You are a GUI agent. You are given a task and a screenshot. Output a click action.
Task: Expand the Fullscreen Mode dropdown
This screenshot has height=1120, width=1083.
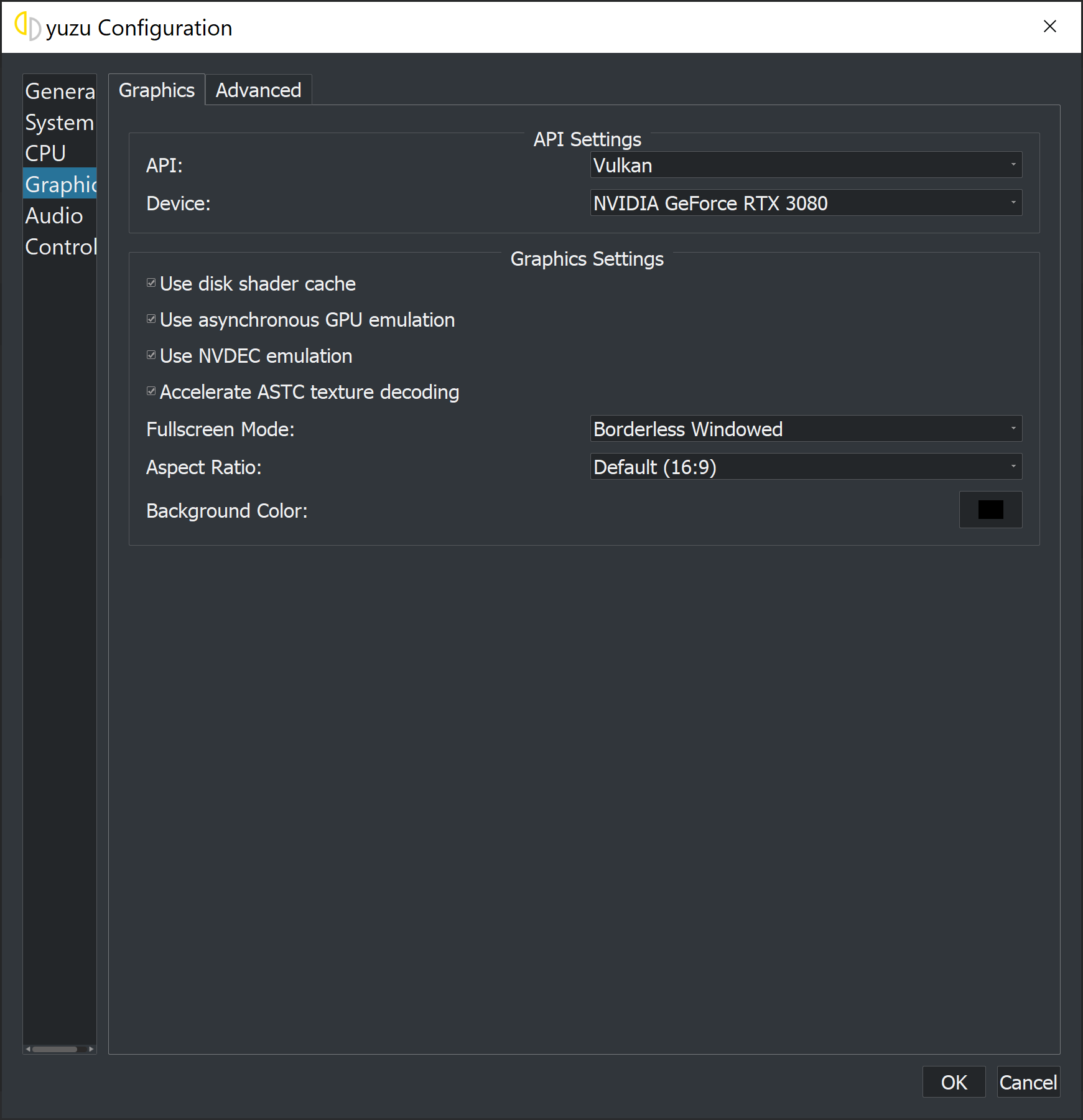click(806, 429)
